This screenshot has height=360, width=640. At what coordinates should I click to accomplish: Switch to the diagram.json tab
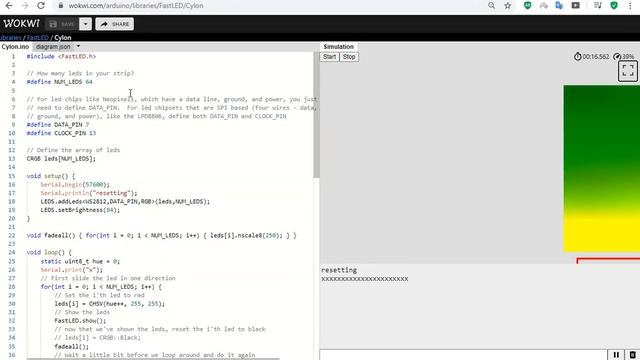point(53,47)
